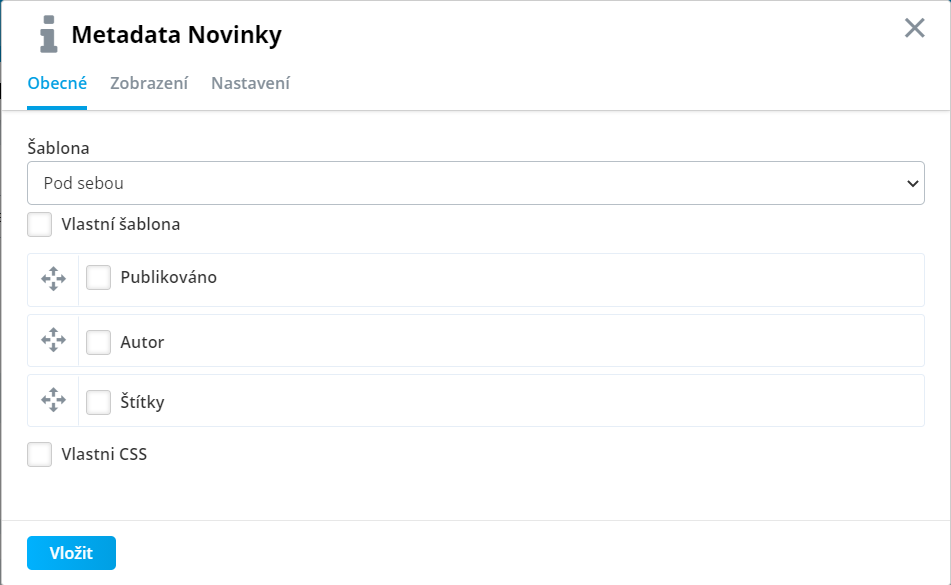Click the Štítky label text
This screenshot has width=951, height=585.
pos(143,402)
